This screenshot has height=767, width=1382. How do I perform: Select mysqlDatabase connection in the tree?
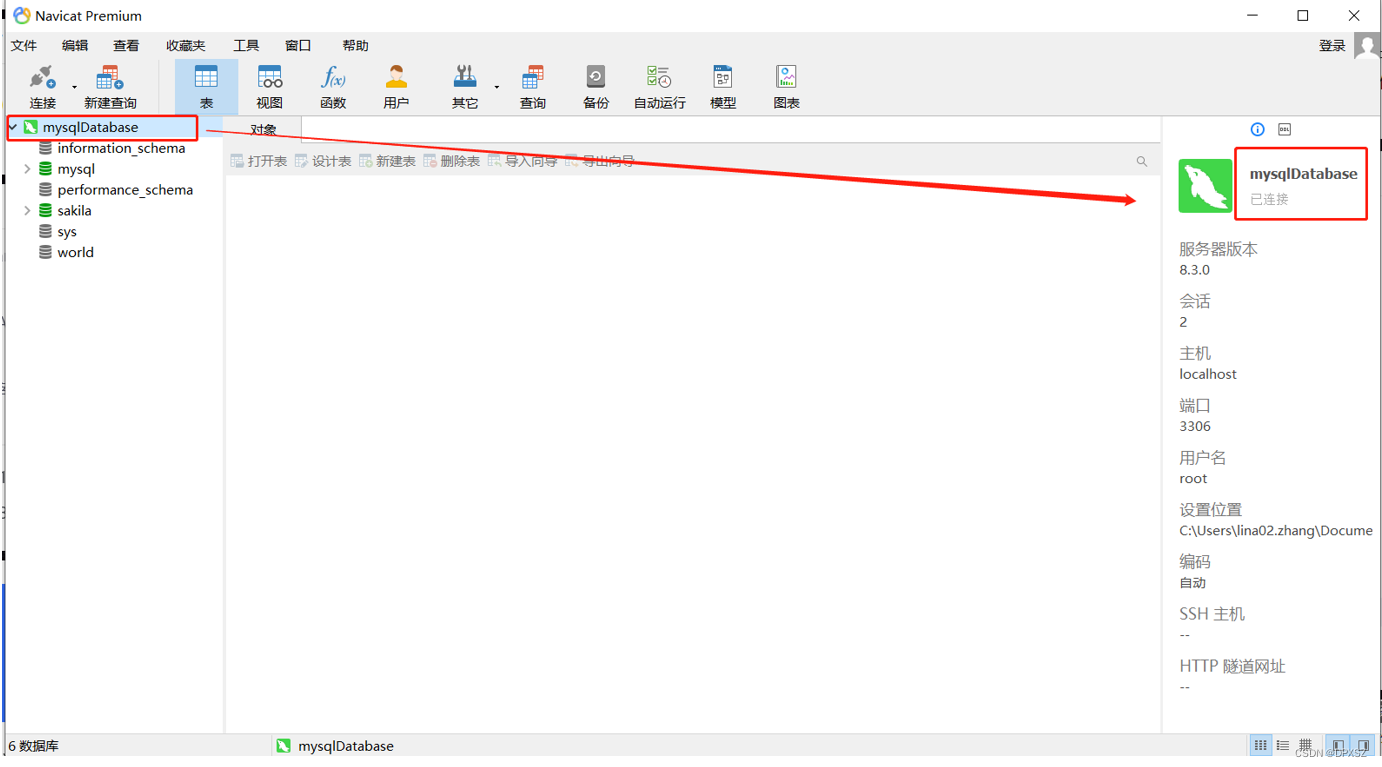click(90, 127)
